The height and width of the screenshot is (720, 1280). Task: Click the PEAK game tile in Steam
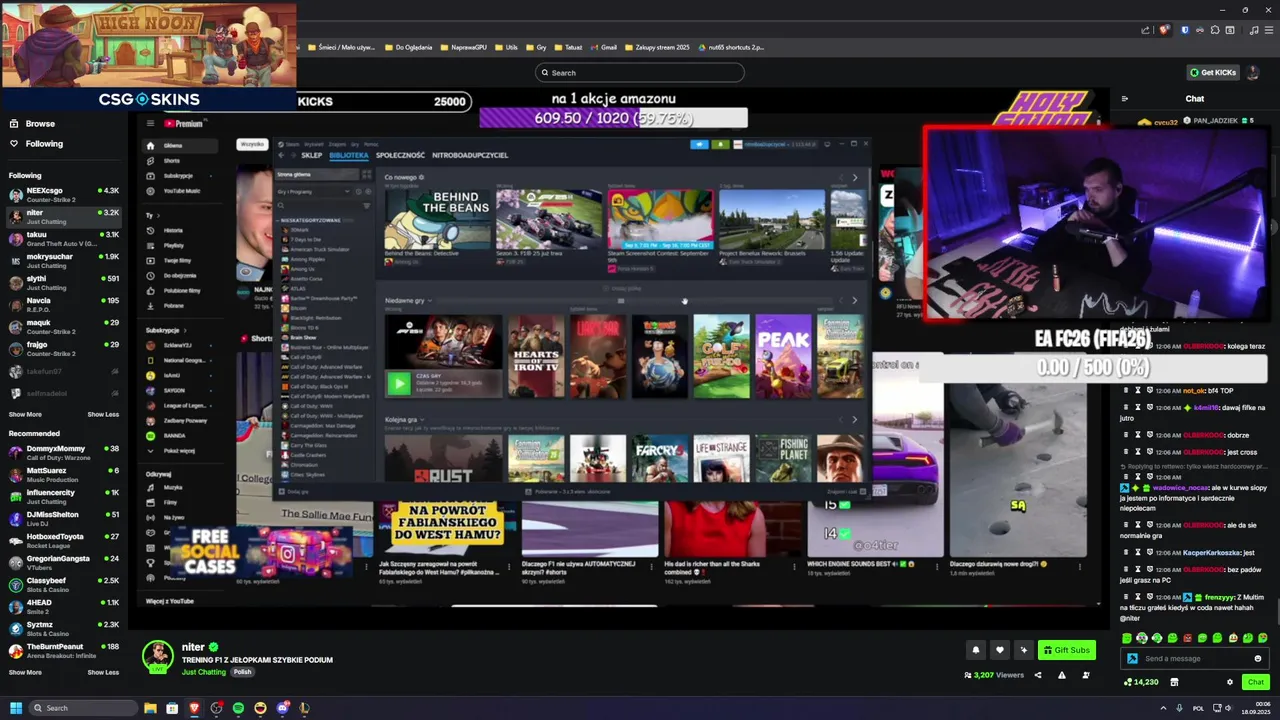pyautogui.click(x=783, y=357)
